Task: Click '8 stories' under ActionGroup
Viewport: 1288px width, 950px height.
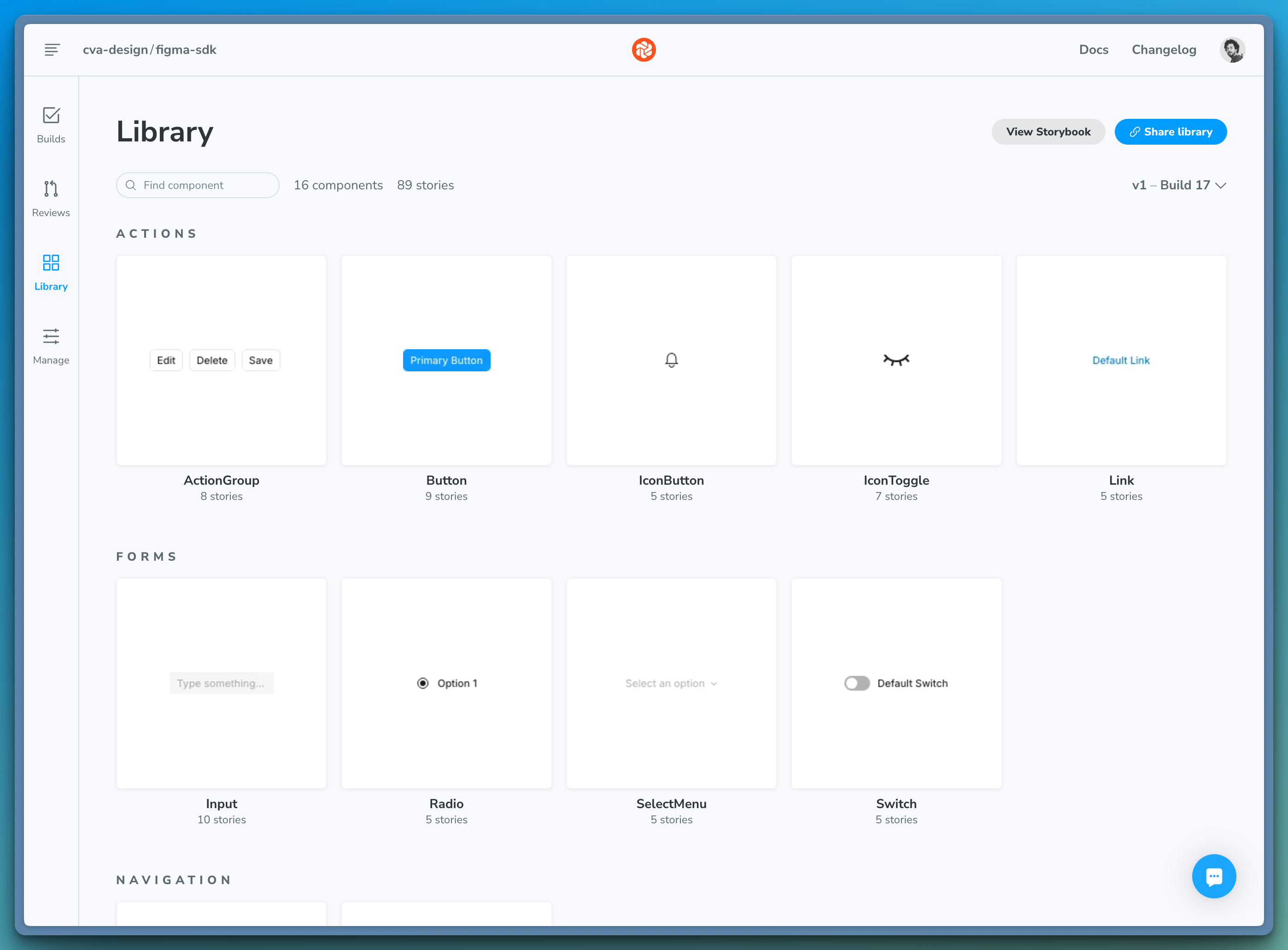Action: tap(222, 496)
